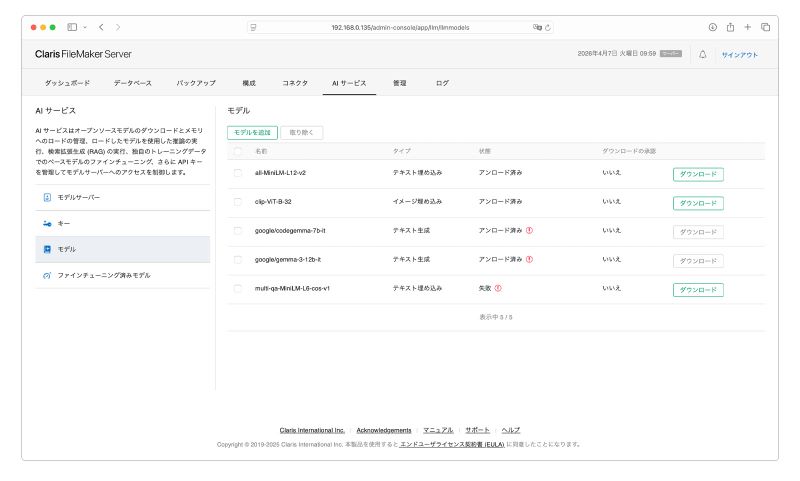Viewport: 800px width, 481px height.
Task: Tick the clip-ViT-B-32 row checkbox
Action: point(238,202)
